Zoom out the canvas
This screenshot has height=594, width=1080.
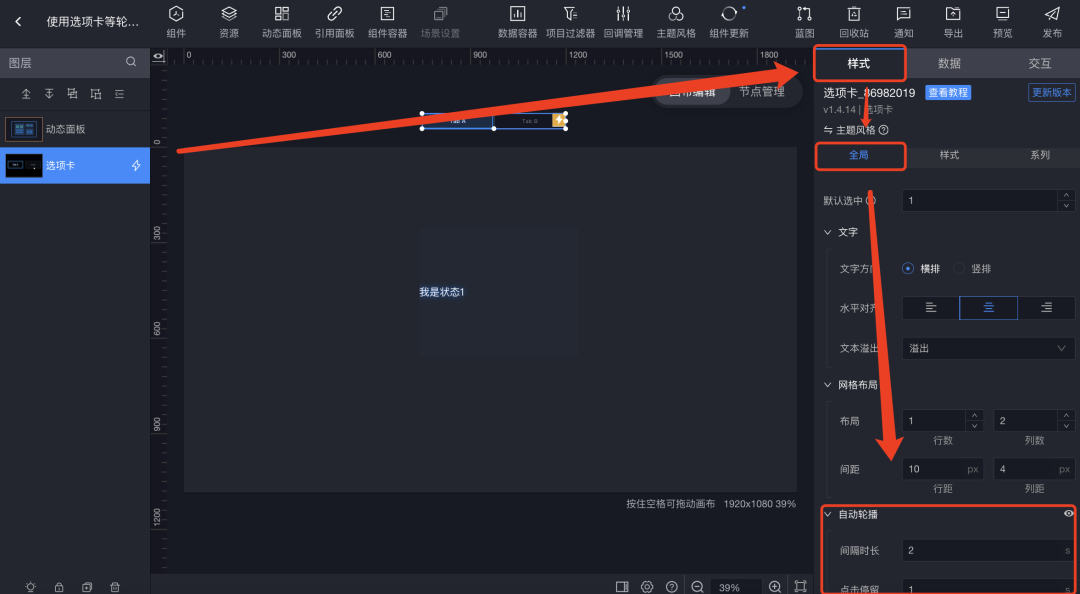click(697, 586)
